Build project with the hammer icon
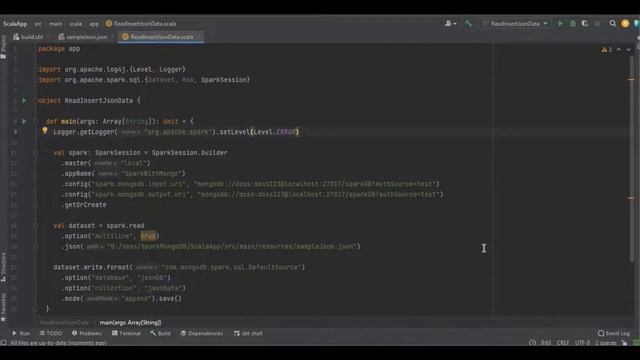Screen dimensions: 640x360 (468, 24)
